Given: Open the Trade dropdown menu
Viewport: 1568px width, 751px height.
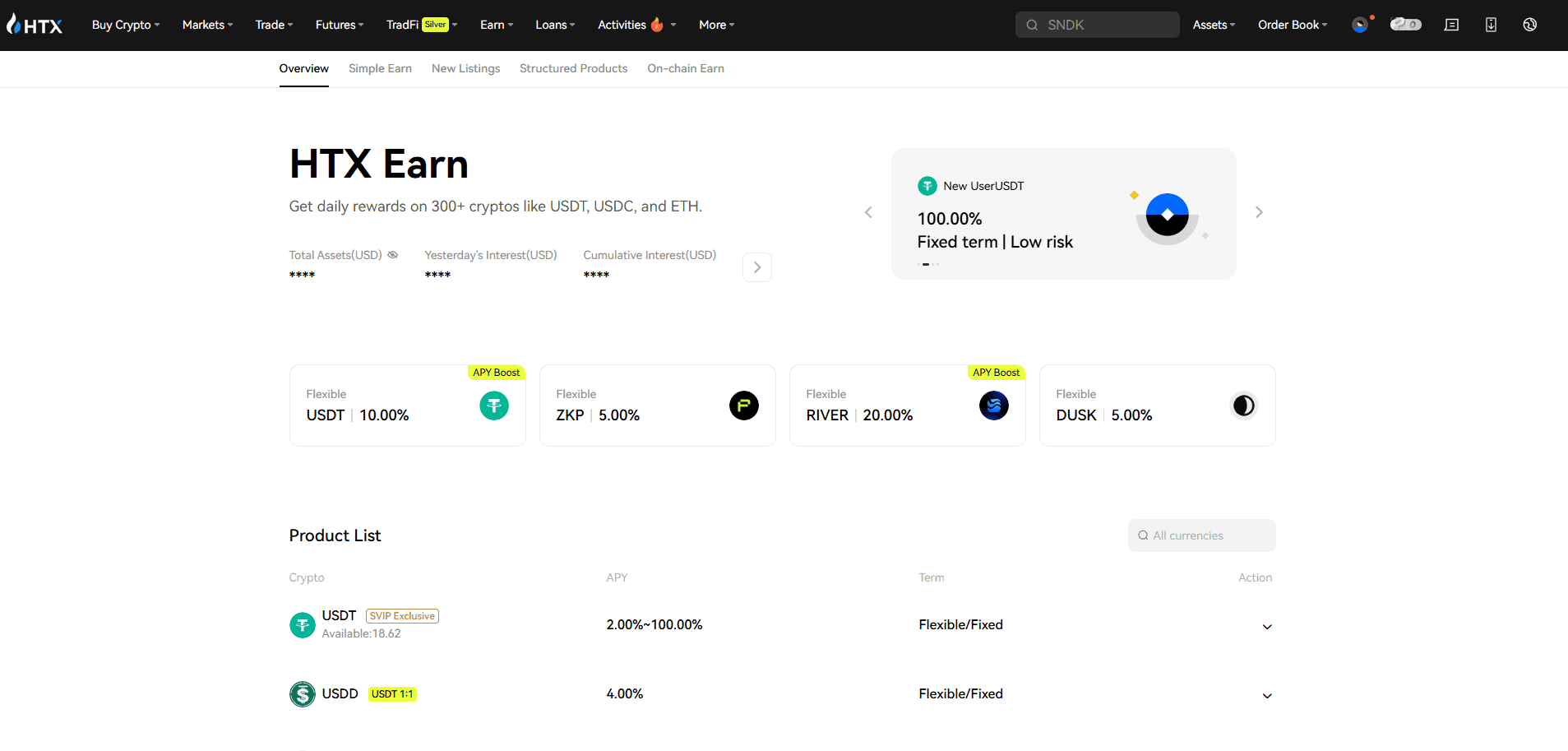Looking at the screenshot, I should [274, 25].
